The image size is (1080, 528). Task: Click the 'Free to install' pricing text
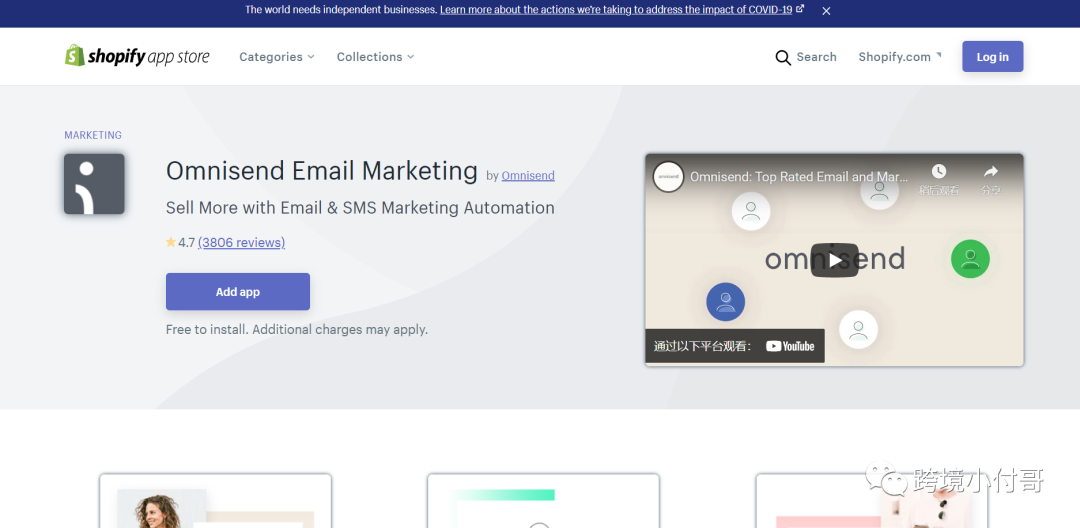pos(297,329)
